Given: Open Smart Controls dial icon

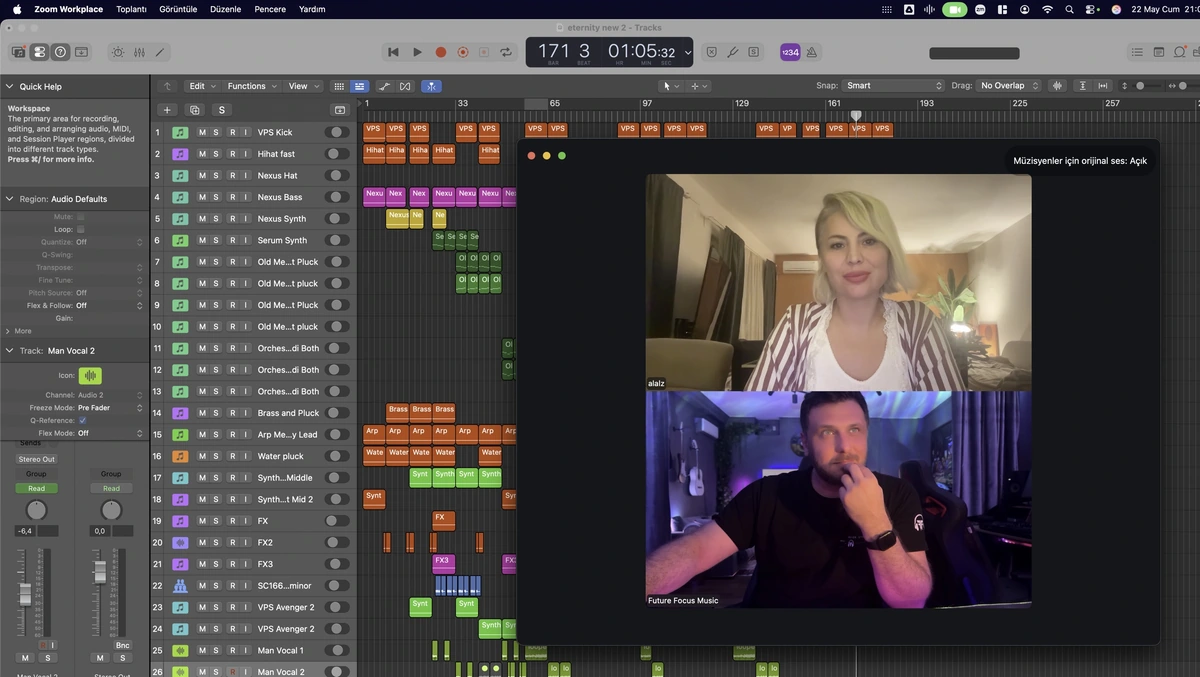Looking at the screenshot, I should pyautogui.click(x=119, y=52).
